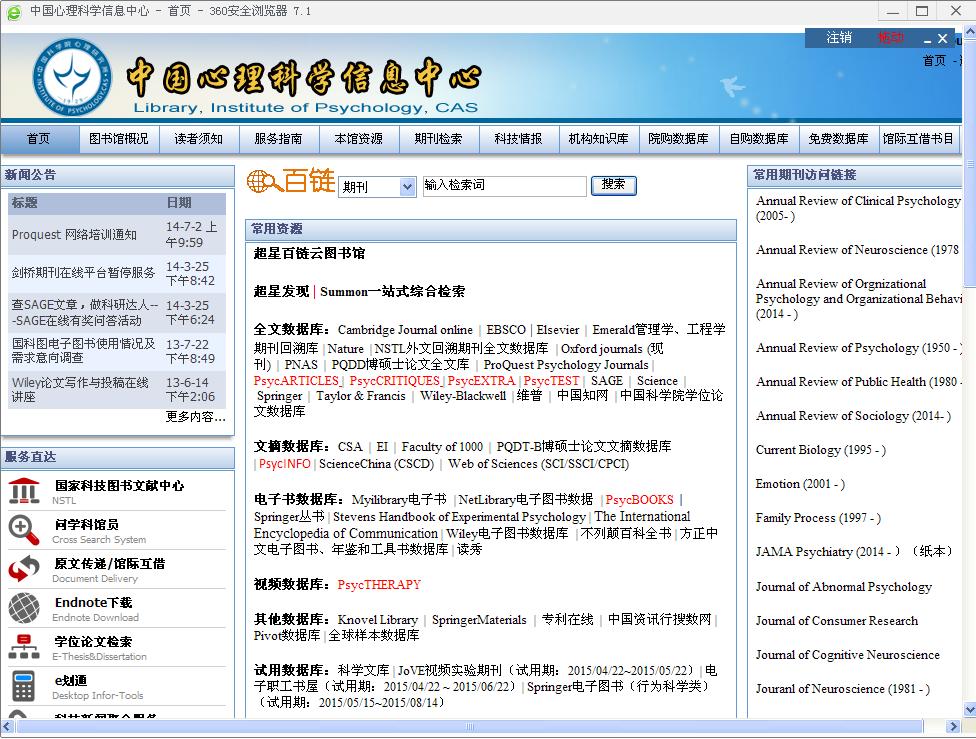The height and width of the screenshot is (739, 976).
Task: Open the JoVE视频实验期刊 trial link
Action: pyautogui.click(x=449, y=671)
